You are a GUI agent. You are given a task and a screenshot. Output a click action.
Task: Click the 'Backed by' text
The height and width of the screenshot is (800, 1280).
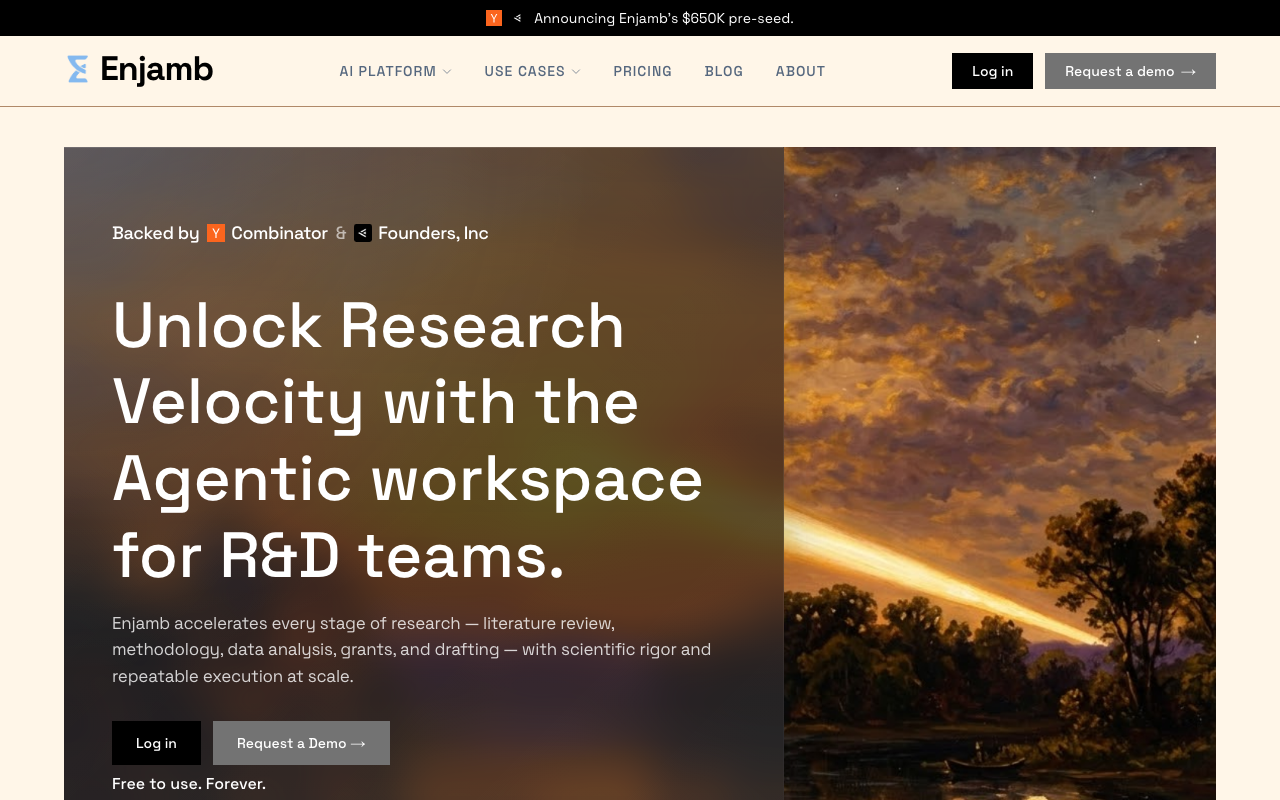(x=156, y=233)
